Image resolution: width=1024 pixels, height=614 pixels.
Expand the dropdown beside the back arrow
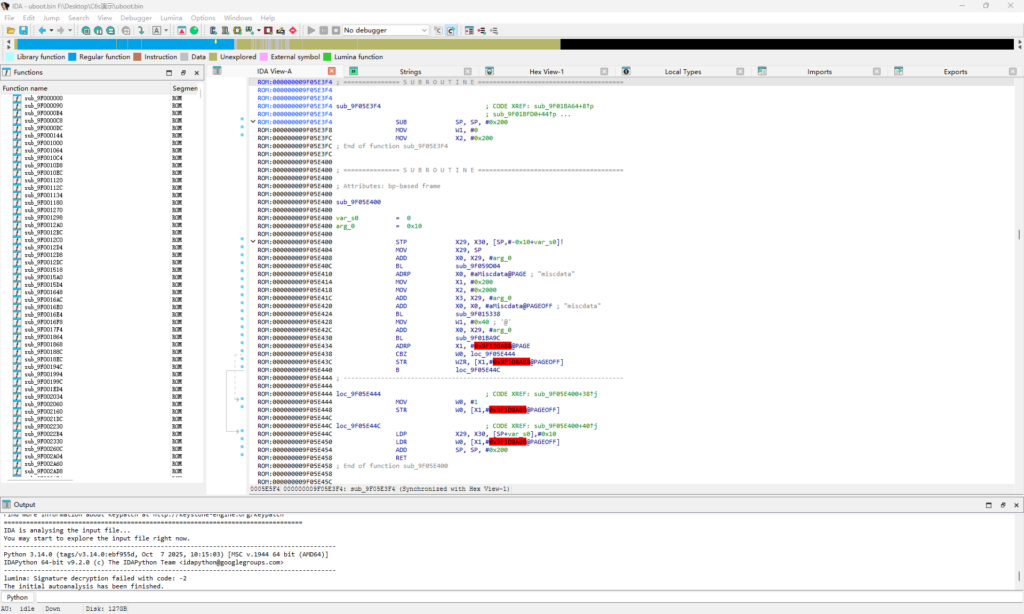(x=51, y=30)
